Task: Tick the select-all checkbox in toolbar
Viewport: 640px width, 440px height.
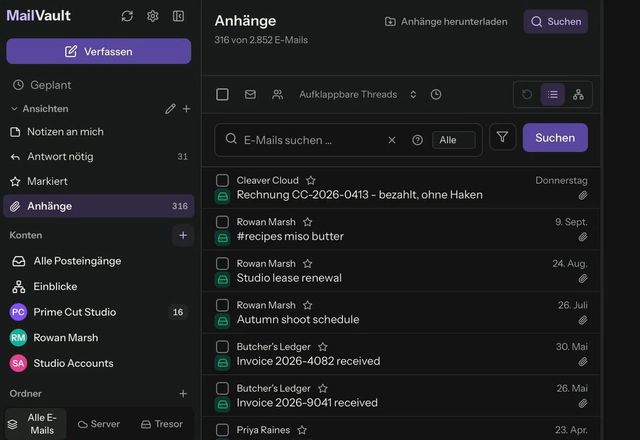Action: pos(222,94)
